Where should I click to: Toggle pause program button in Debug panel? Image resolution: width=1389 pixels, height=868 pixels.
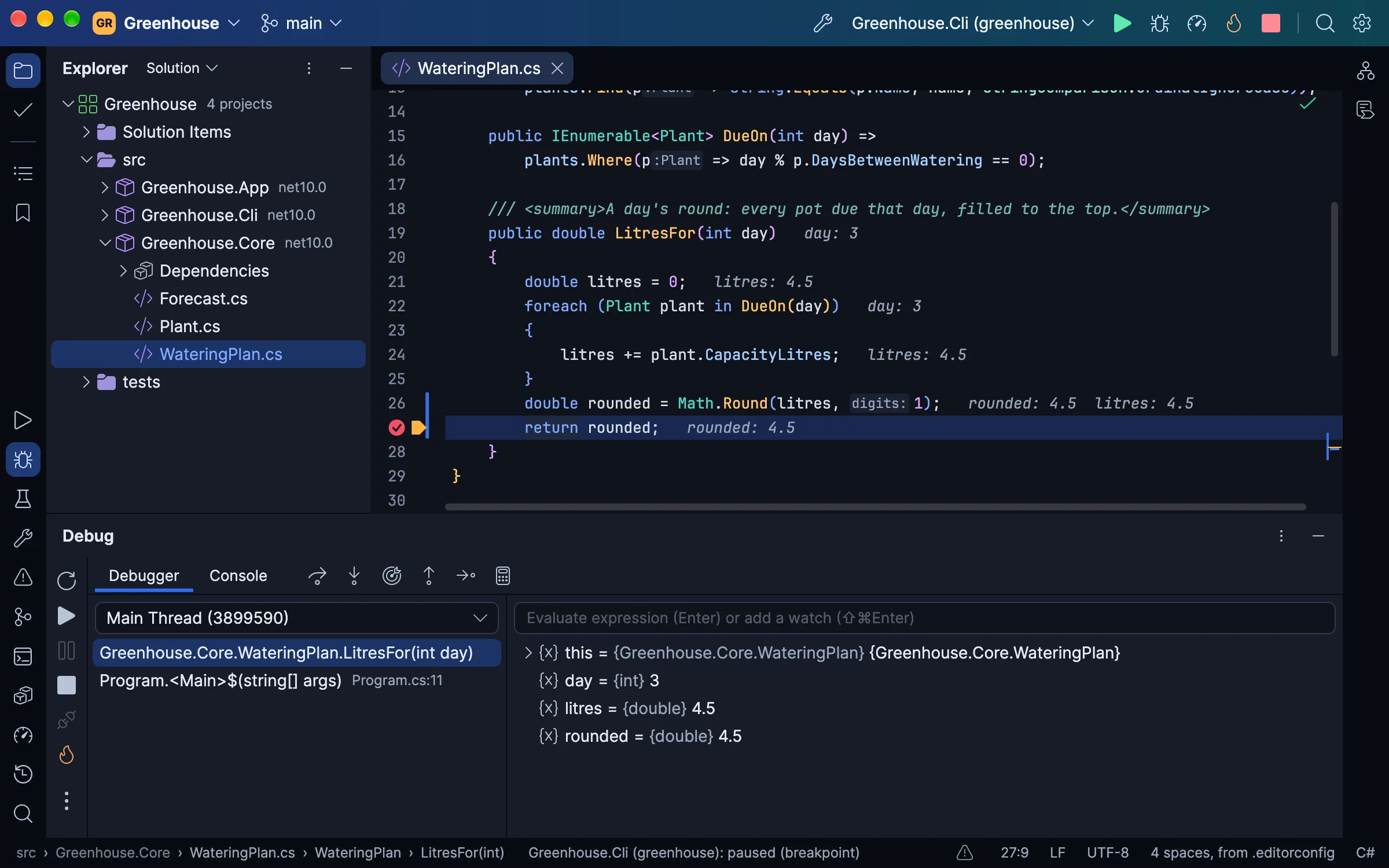[x=67, y=650]
